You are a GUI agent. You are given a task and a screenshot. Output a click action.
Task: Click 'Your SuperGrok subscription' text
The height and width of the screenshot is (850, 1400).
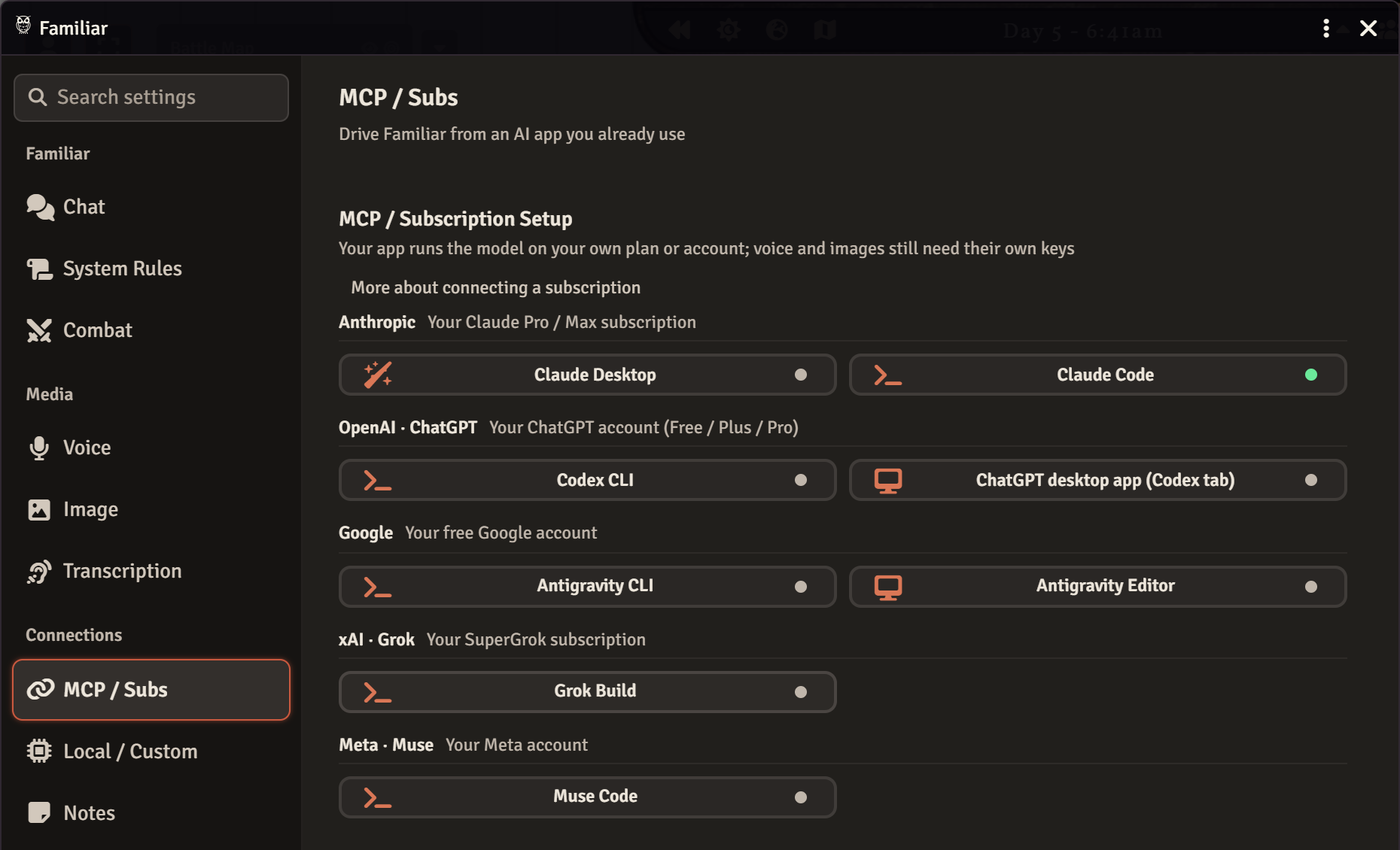[536, 639]
